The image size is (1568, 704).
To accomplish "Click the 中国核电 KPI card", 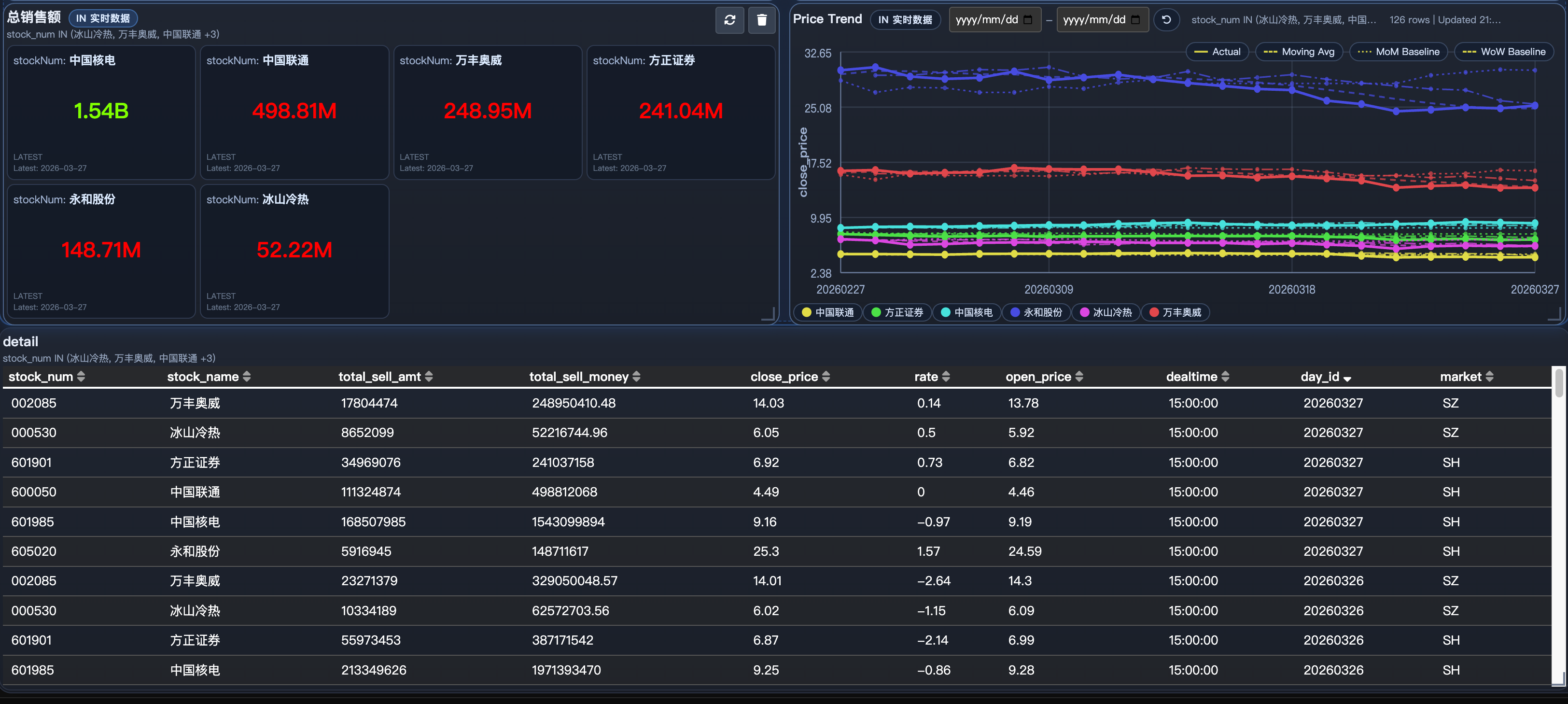I will 100,112.
